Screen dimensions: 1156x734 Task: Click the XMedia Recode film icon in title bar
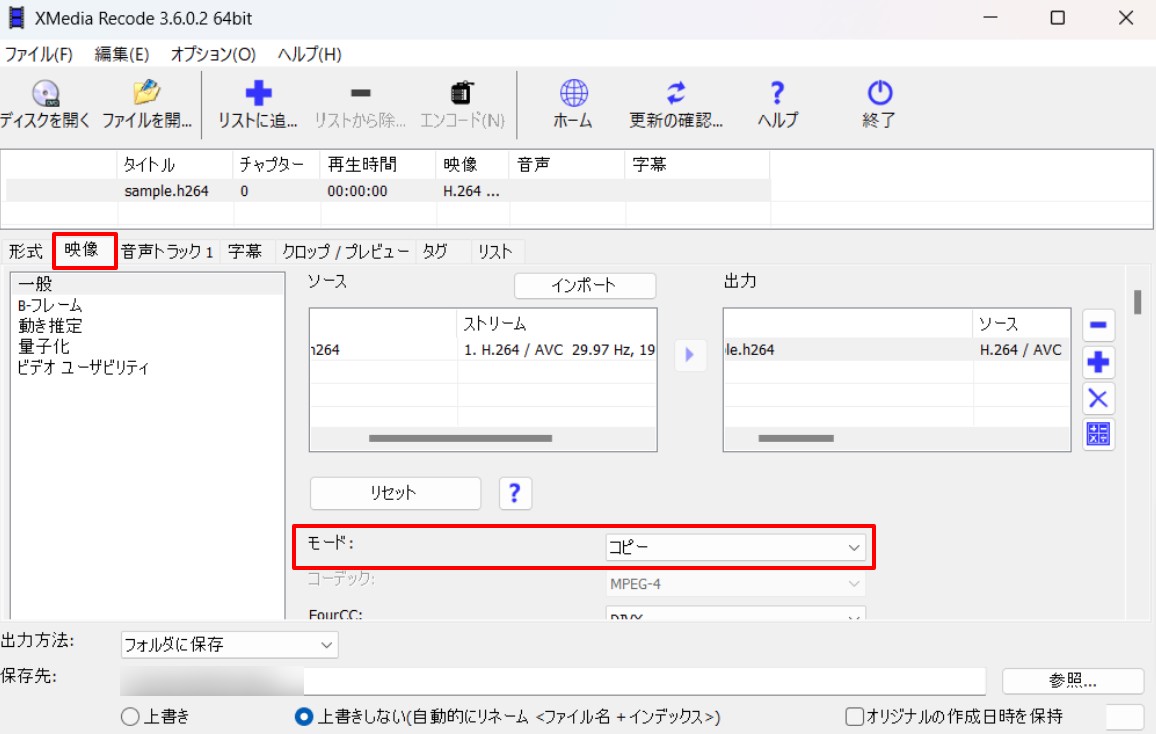pyautogui.click(x=16, y=18)
